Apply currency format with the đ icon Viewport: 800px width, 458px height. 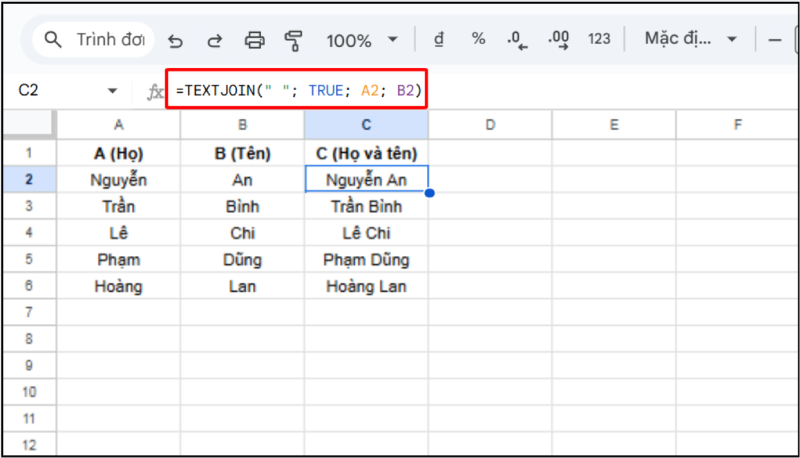[439, 39]
